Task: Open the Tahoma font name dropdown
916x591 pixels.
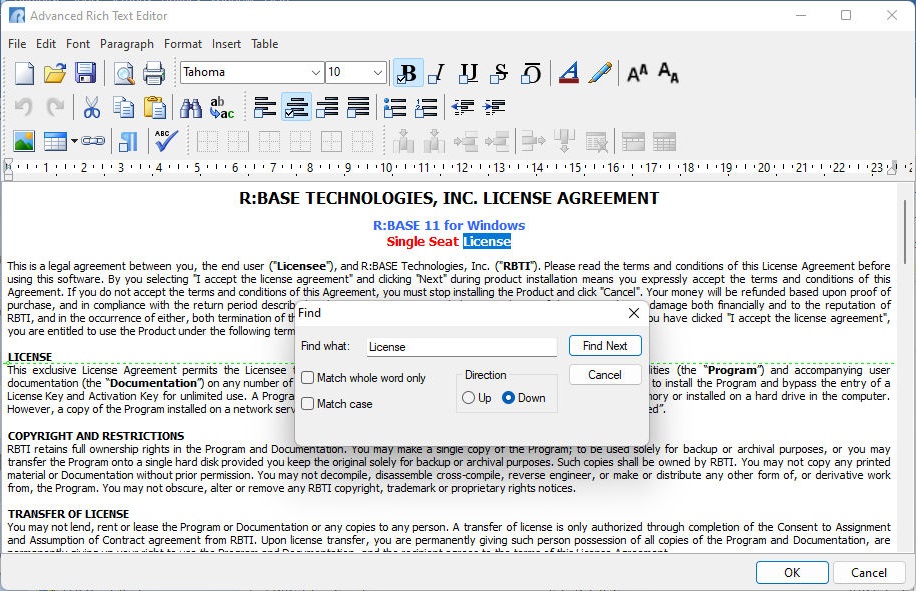Action: (x=315, y=73)
